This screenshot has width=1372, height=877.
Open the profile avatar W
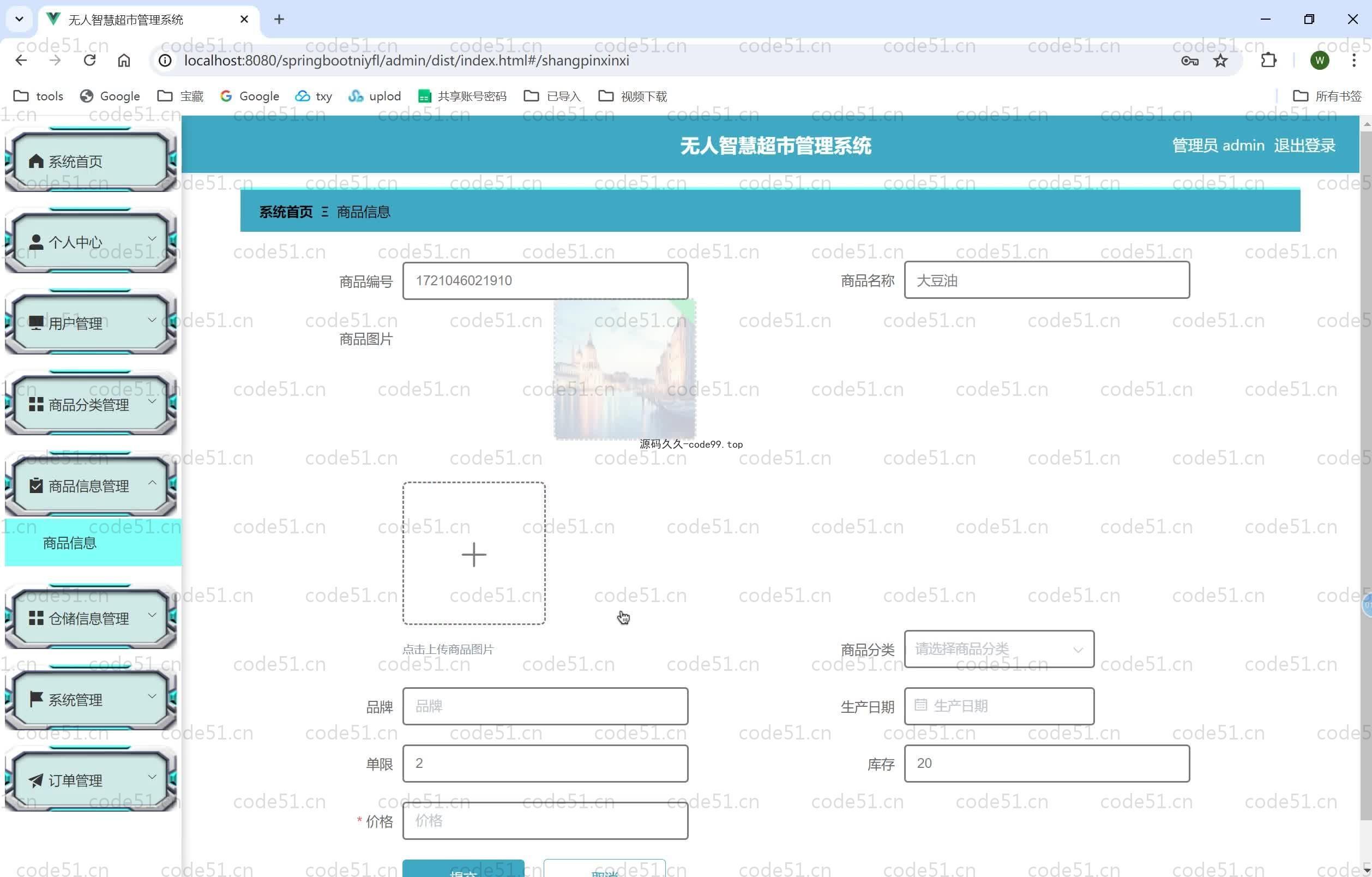pyautogui.click(x=1320, y=61)
